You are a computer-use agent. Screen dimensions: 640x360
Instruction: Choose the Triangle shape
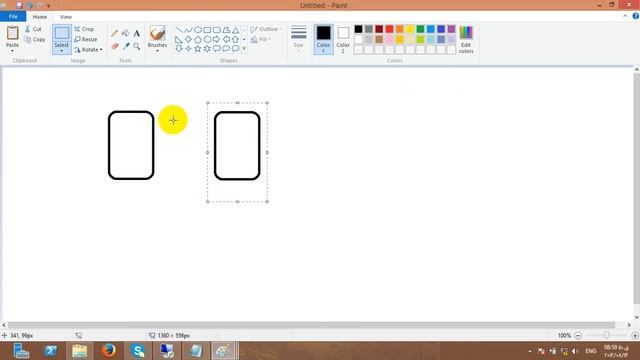click(x=236, y=30)
